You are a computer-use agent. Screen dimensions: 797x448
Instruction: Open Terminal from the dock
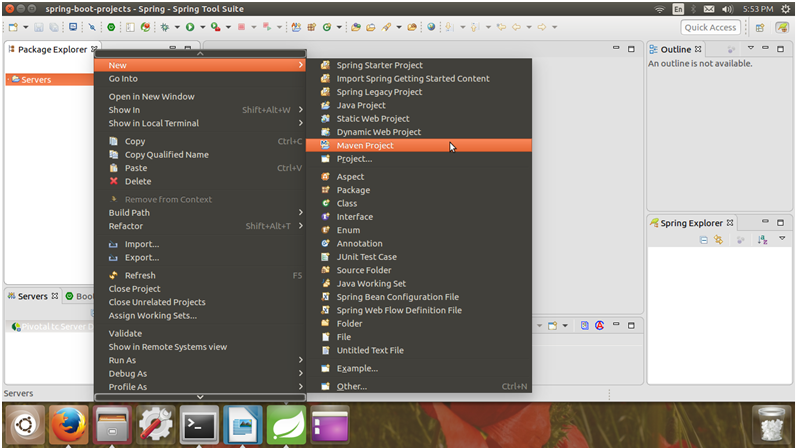[x=199, y=425]
